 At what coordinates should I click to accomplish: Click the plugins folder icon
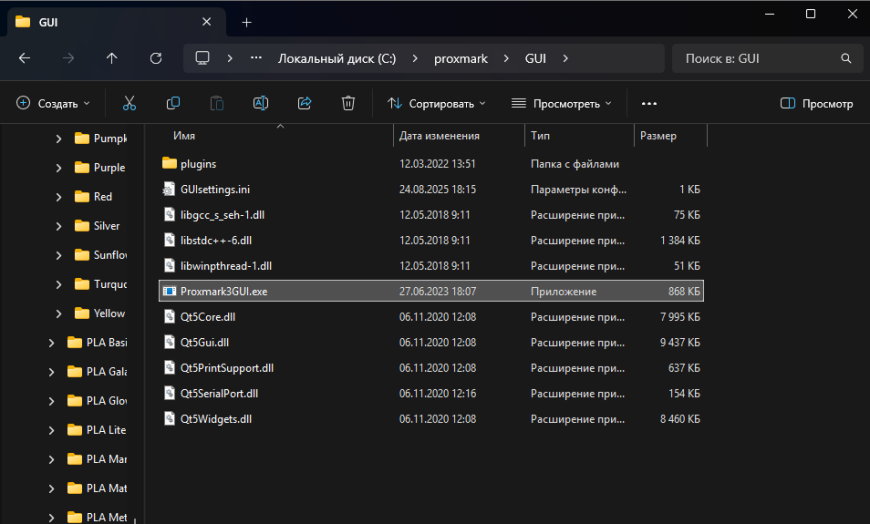tap(169, 163)
